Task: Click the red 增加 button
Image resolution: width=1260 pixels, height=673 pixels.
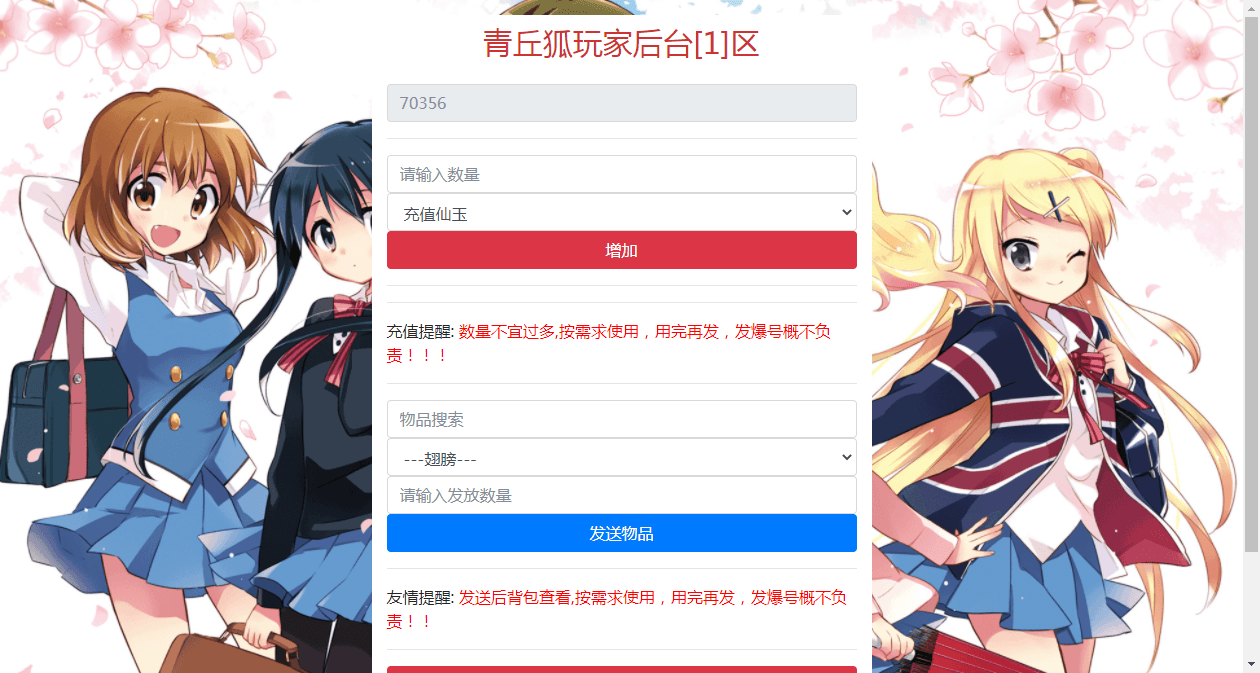Action: [x=621, y=250]
